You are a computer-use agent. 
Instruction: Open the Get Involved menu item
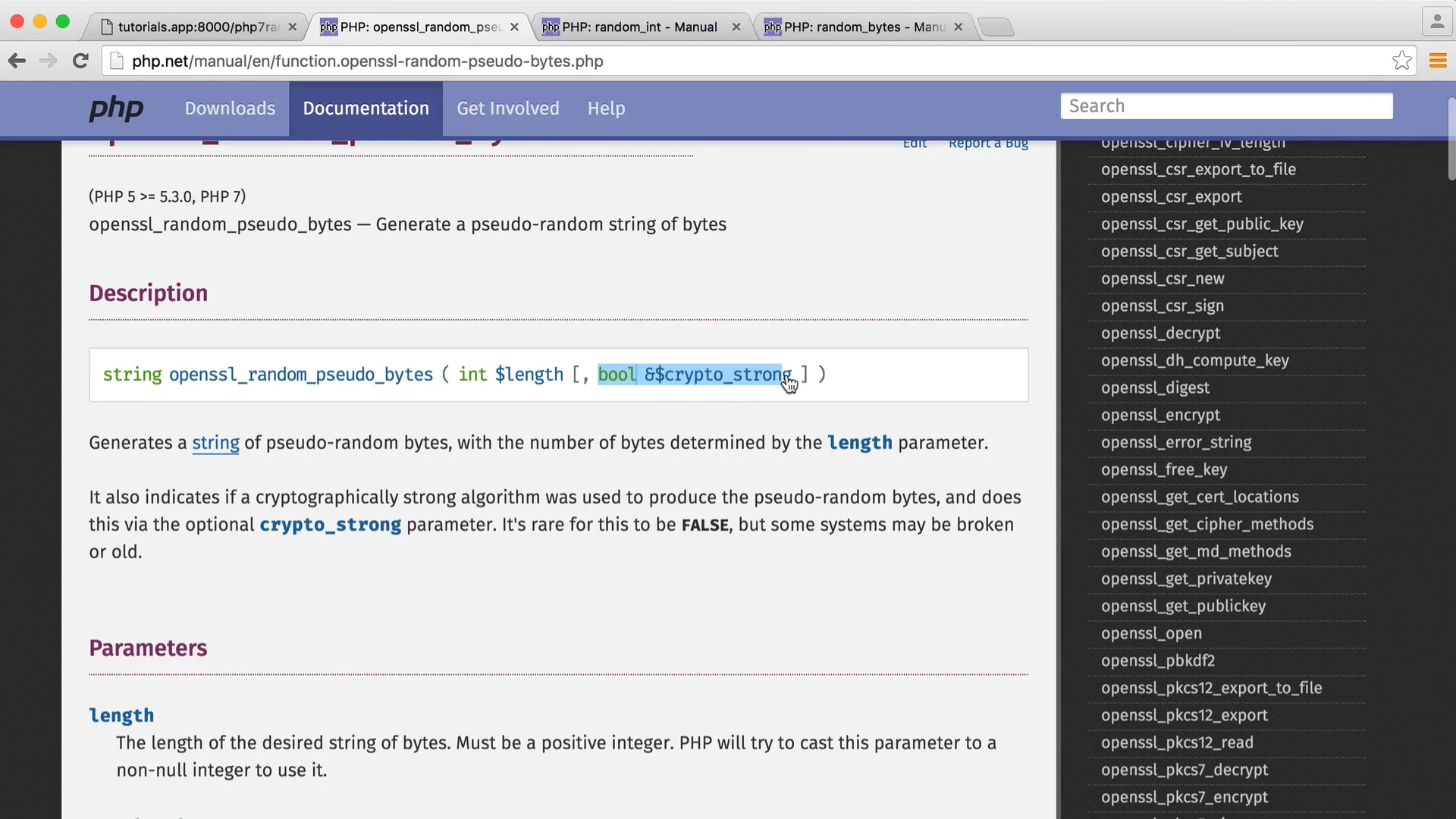(x=507, y=108)
